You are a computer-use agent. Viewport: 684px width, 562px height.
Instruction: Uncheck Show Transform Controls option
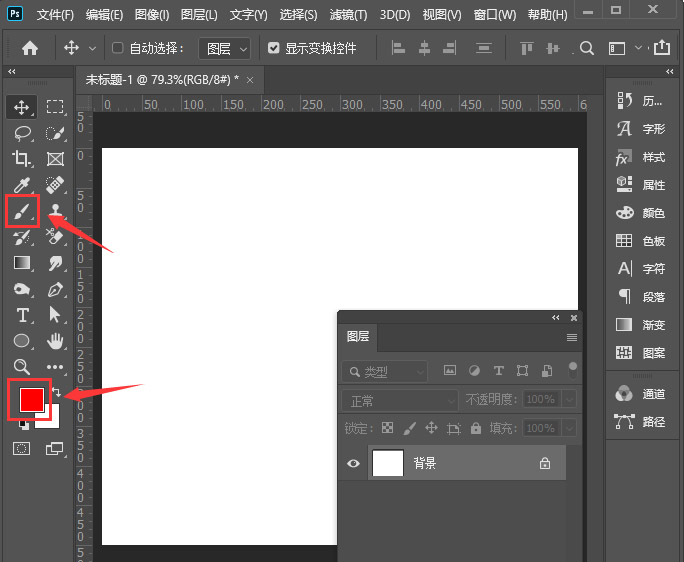click(x=274, y=48)
